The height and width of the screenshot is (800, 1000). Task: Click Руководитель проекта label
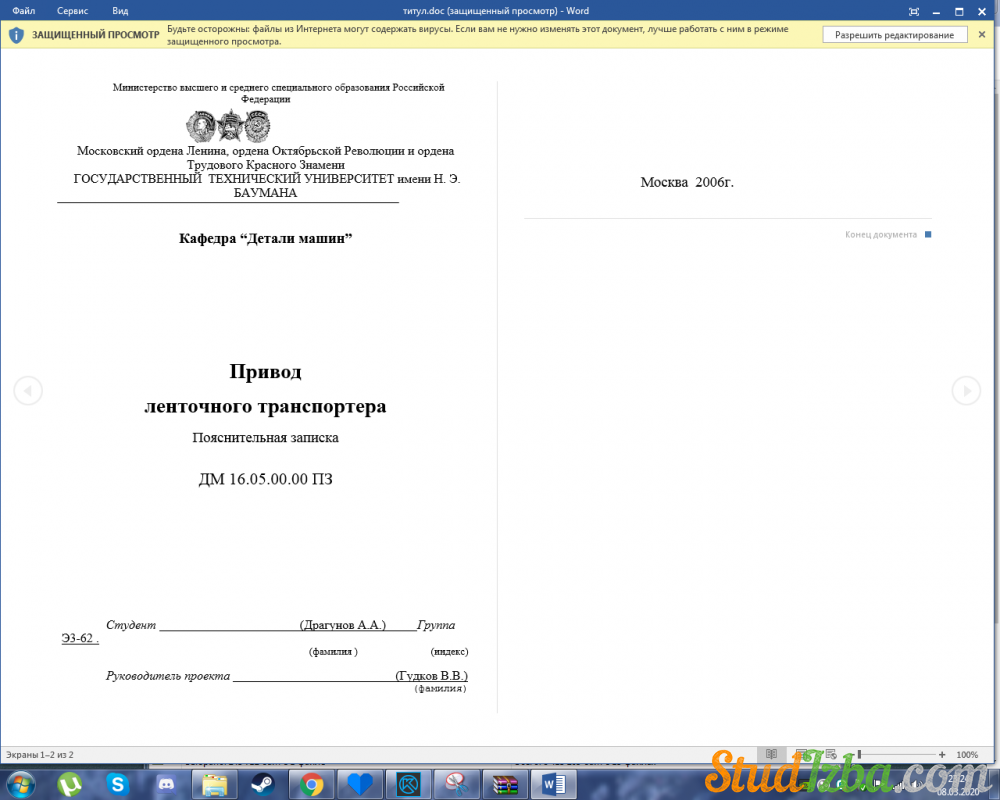pos(168,676)
